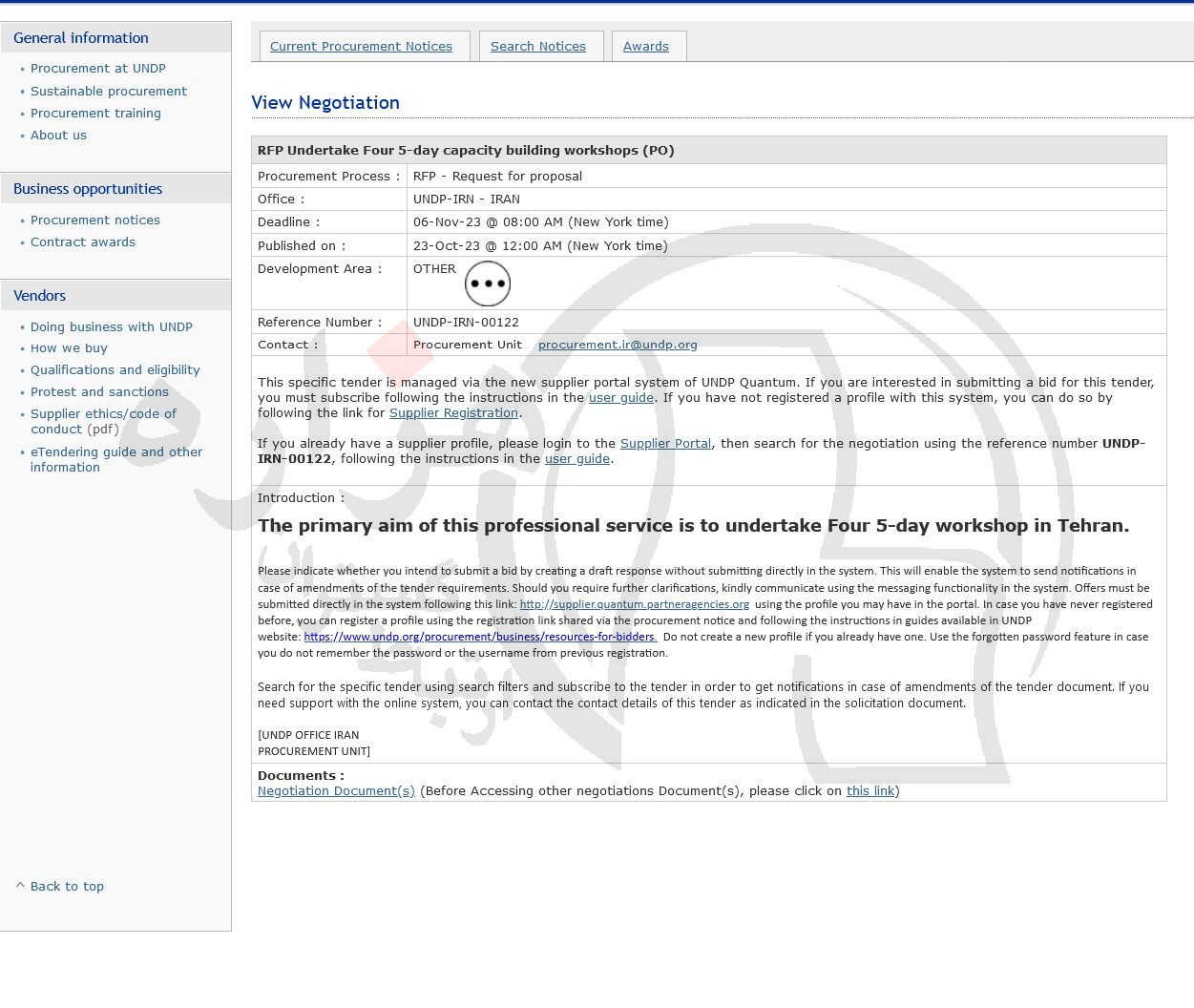
Task: Jump back to top of page
Action: tap(67, 887)
